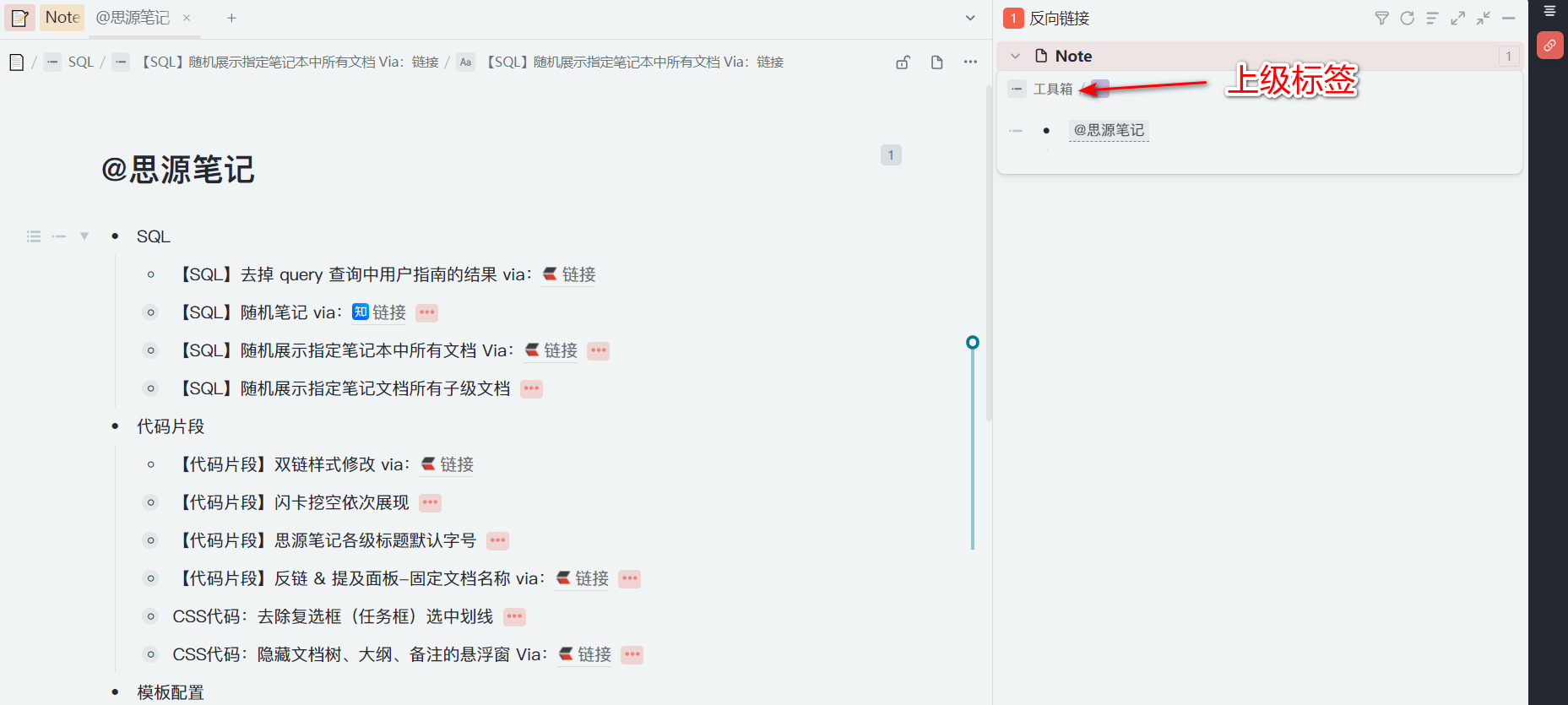Show memo badge on 反链 & 提及面板 row
1568x705 pixels.
click(x=630, y=579)
